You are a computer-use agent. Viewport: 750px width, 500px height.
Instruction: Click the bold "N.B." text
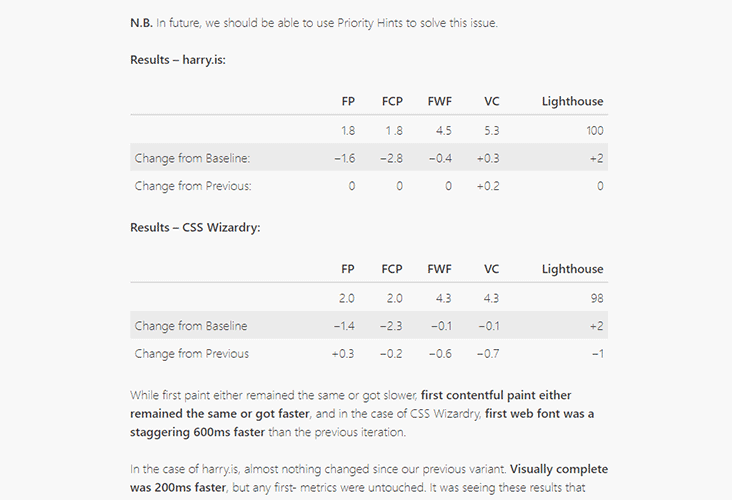(x=141, y=23)
